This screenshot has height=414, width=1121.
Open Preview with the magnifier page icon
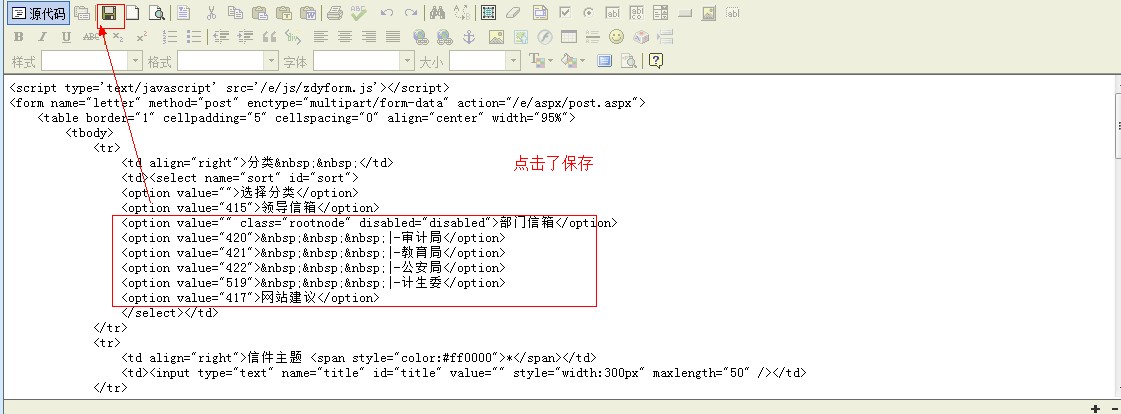click(156, 14)
